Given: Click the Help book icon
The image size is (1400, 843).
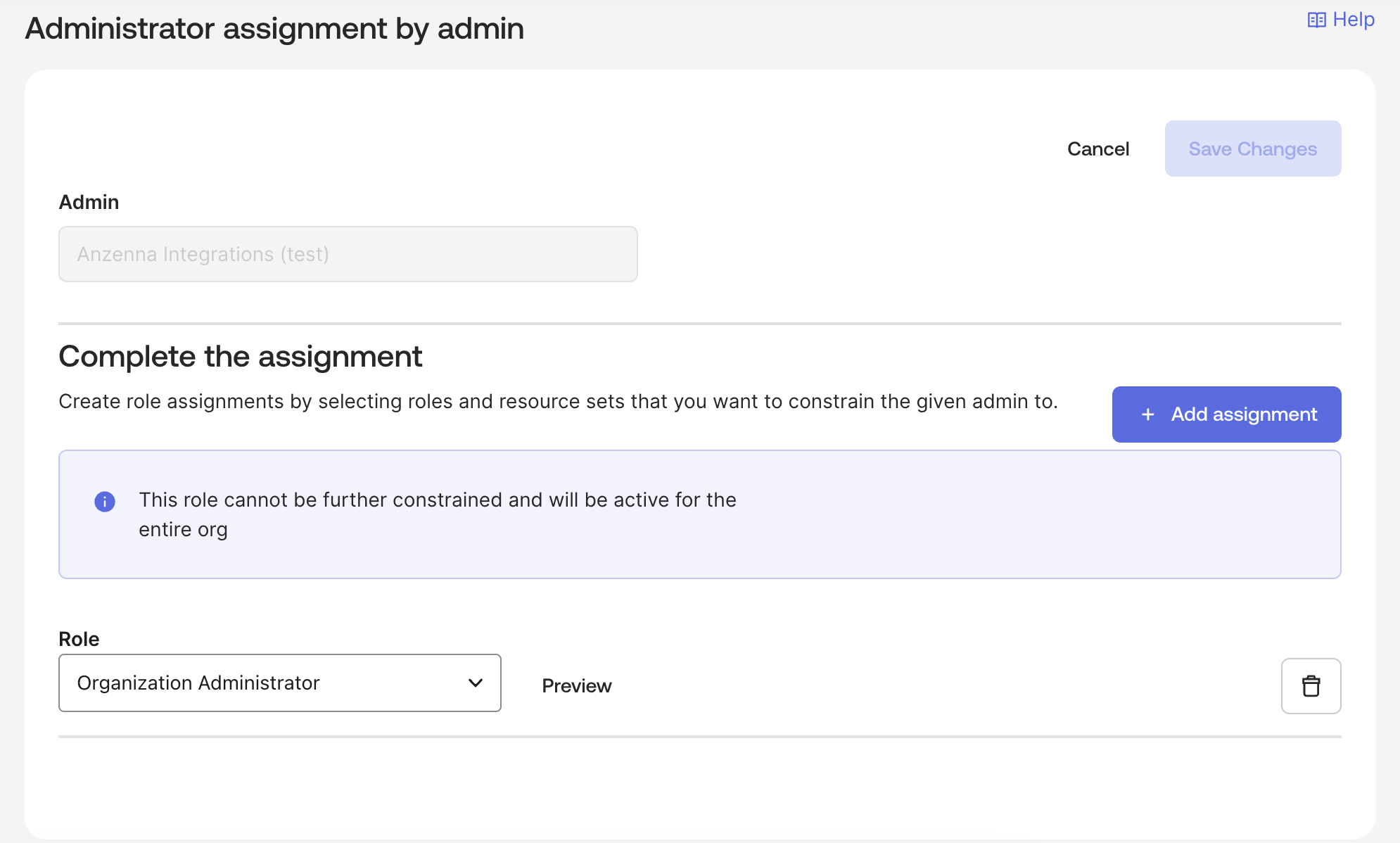Looking at the screenshot, I should click(x=1316, y=20).
